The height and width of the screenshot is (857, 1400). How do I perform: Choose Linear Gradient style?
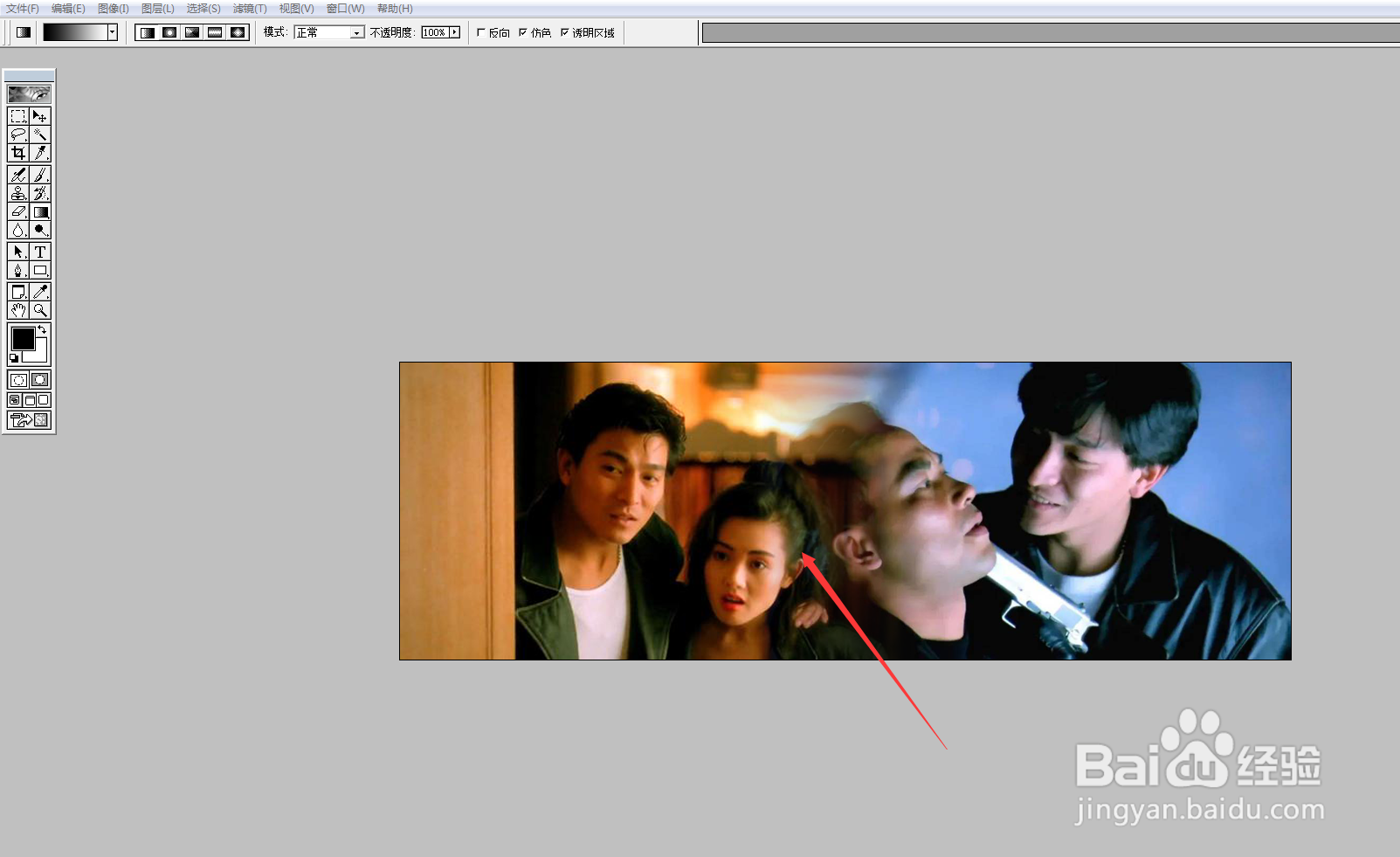(x=147, y=32)
